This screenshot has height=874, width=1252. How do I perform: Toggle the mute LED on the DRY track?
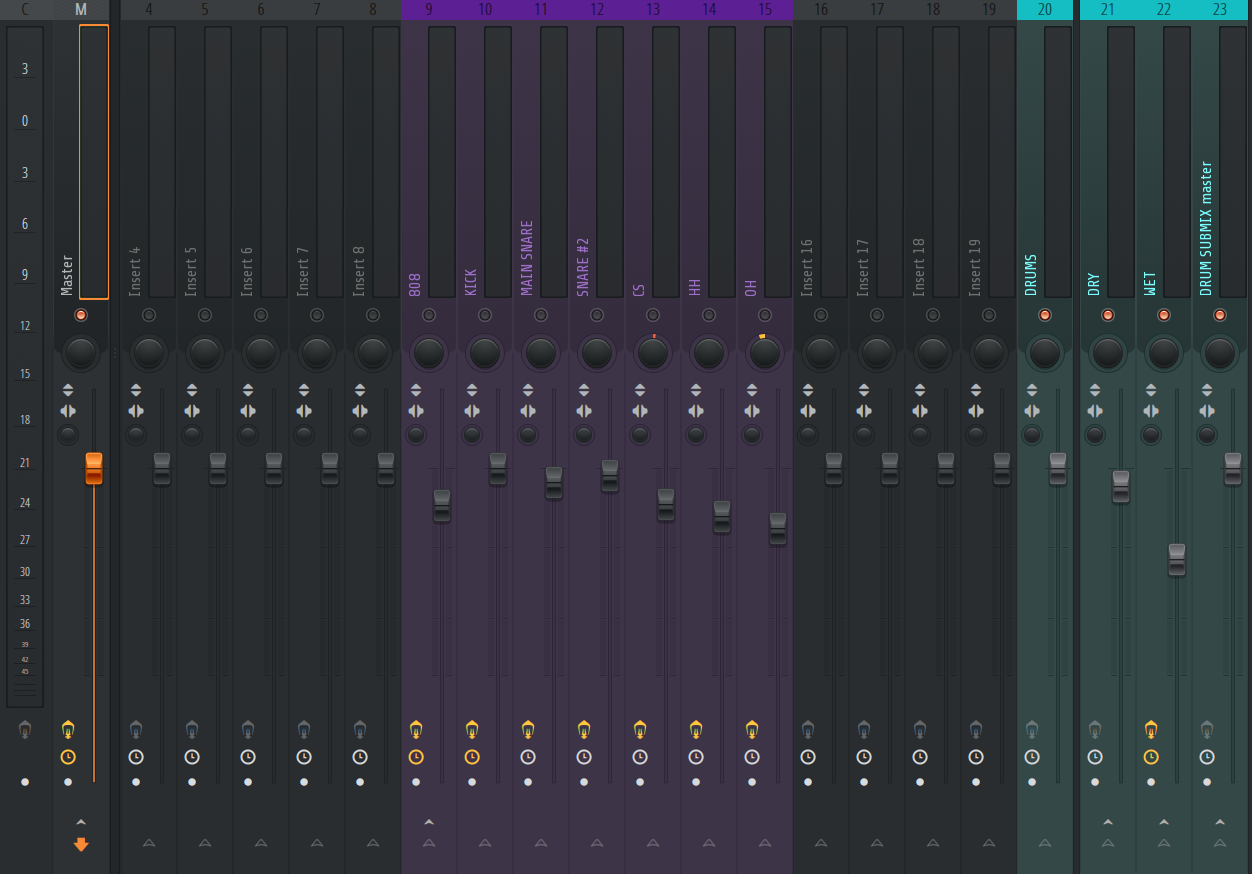[1108, 315]
